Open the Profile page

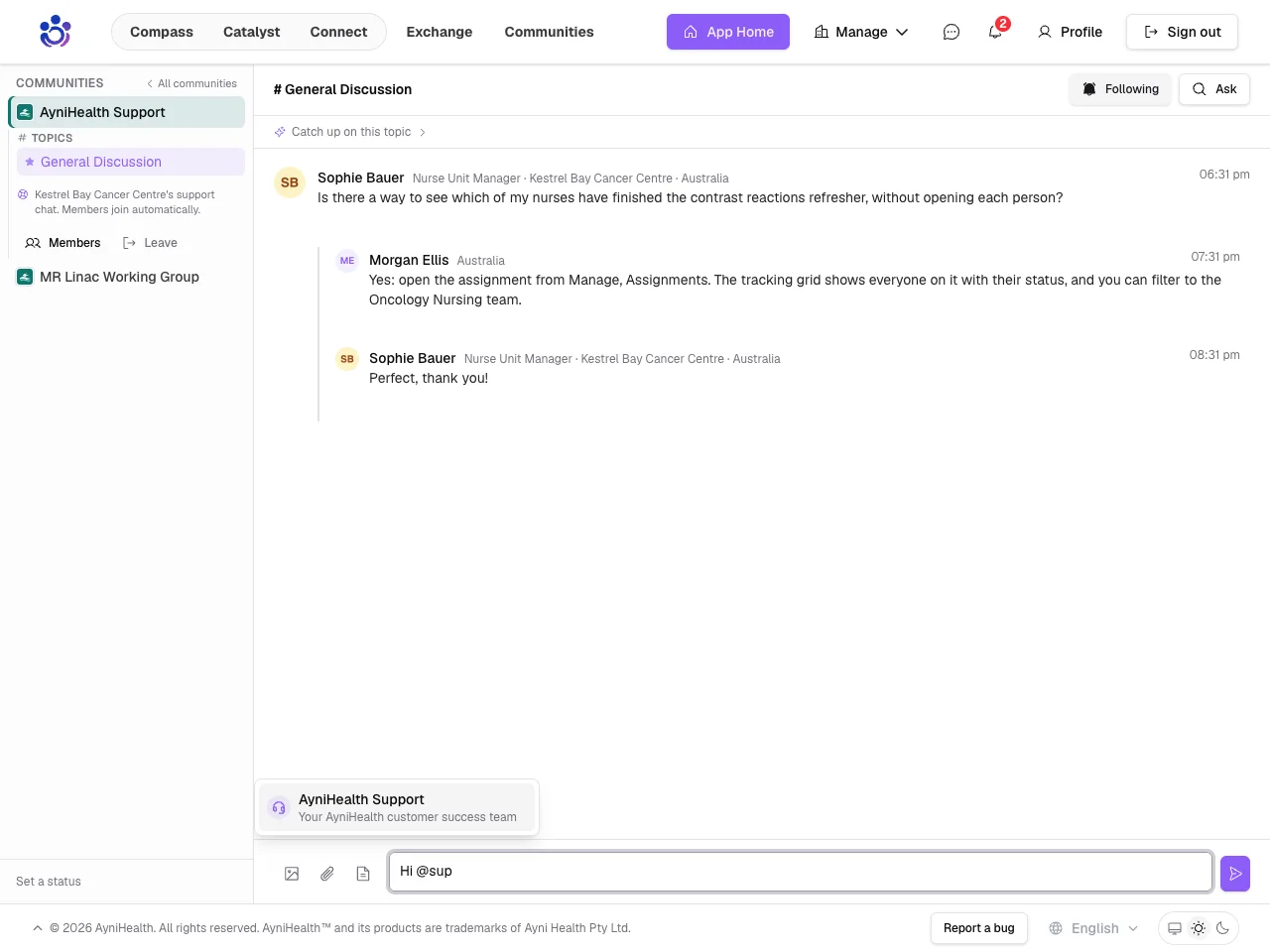coord(1070,32)
